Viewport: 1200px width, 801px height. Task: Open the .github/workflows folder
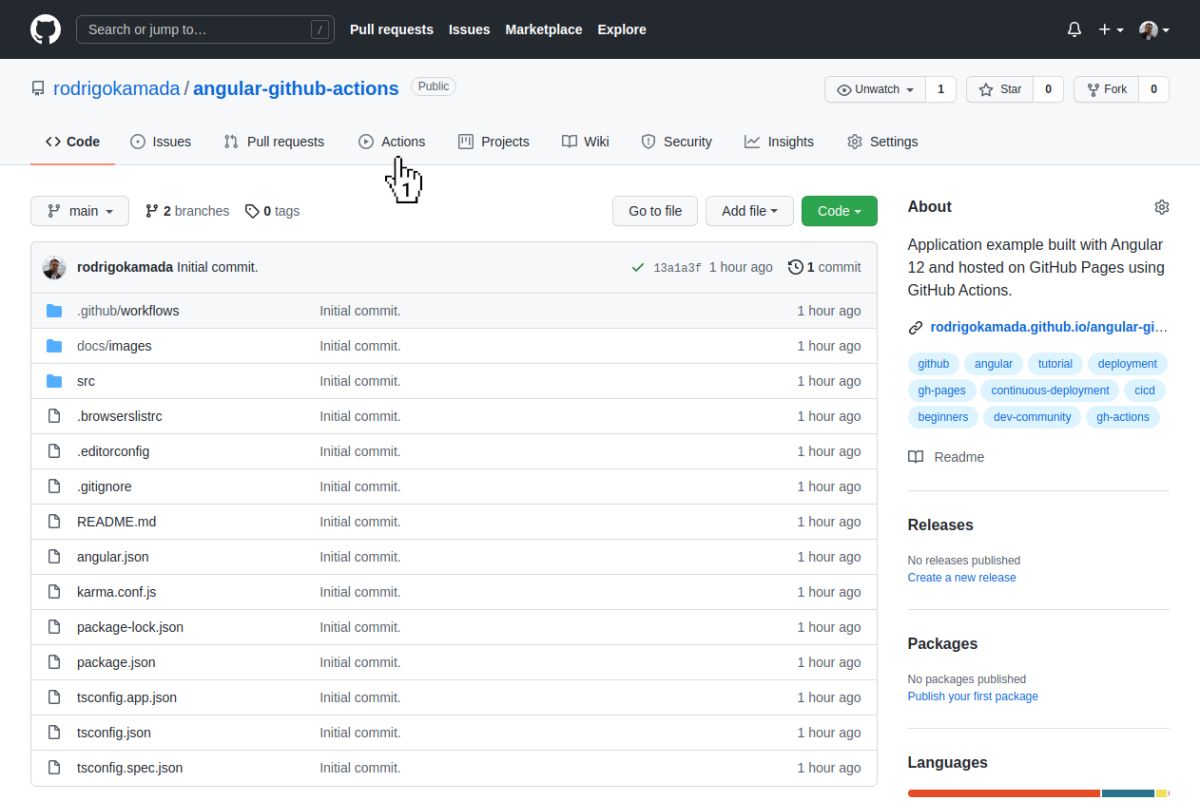point(128,311)
